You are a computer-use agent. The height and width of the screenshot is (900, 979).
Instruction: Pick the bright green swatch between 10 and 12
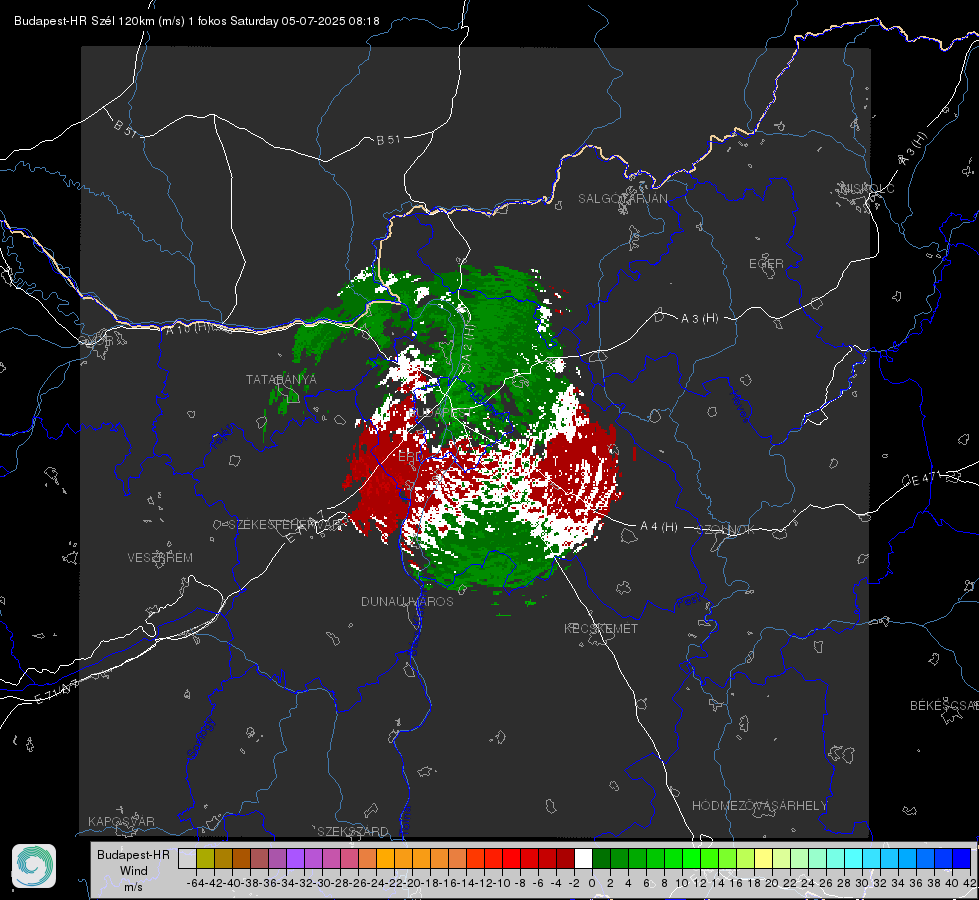pyautogui.click(x=691, y=859)
